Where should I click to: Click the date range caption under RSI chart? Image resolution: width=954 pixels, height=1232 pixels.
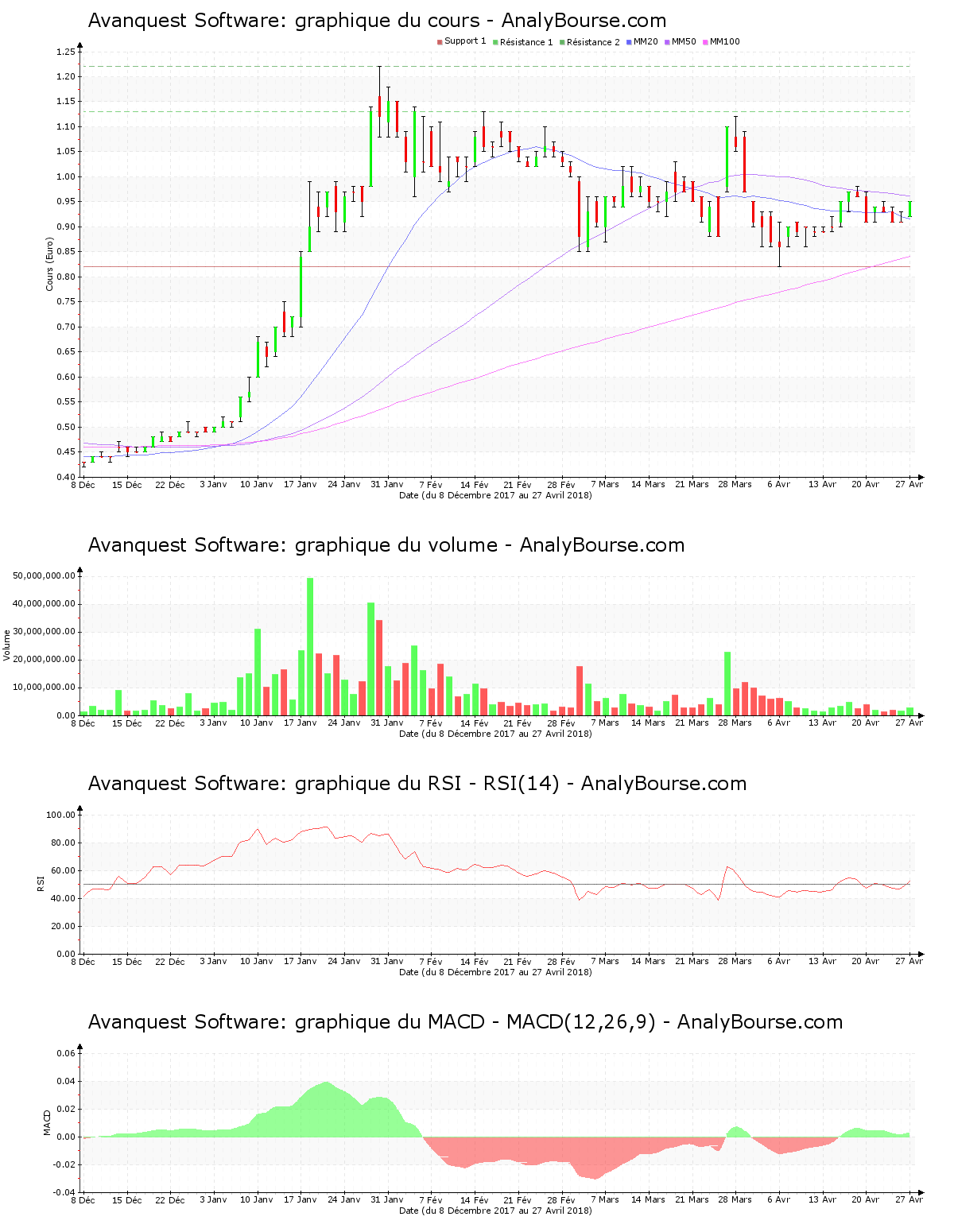[x=495, y=971]
